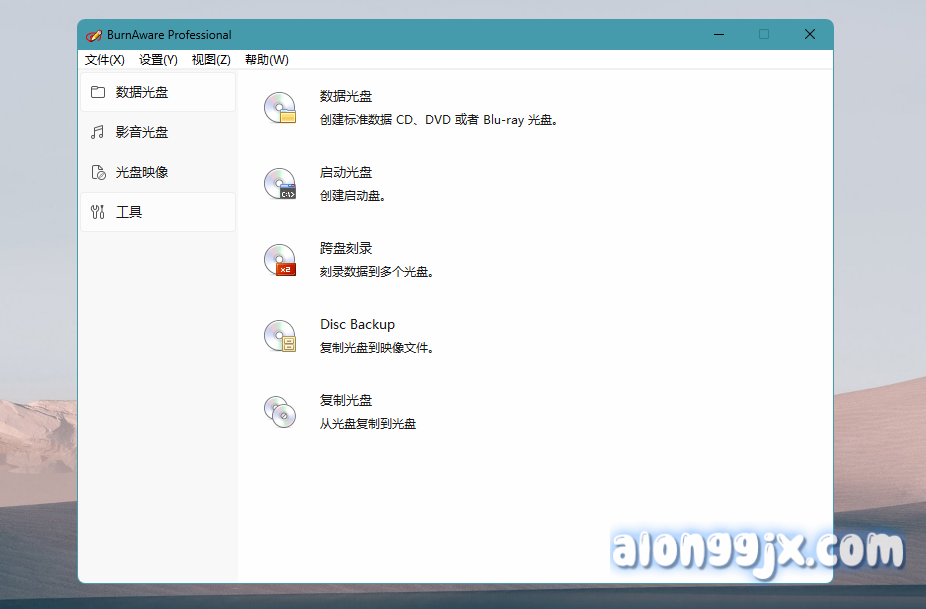Click the 光盘映像 file icon in sidebar
Viewport: 926px width, 609px height.
pos(98,172)
